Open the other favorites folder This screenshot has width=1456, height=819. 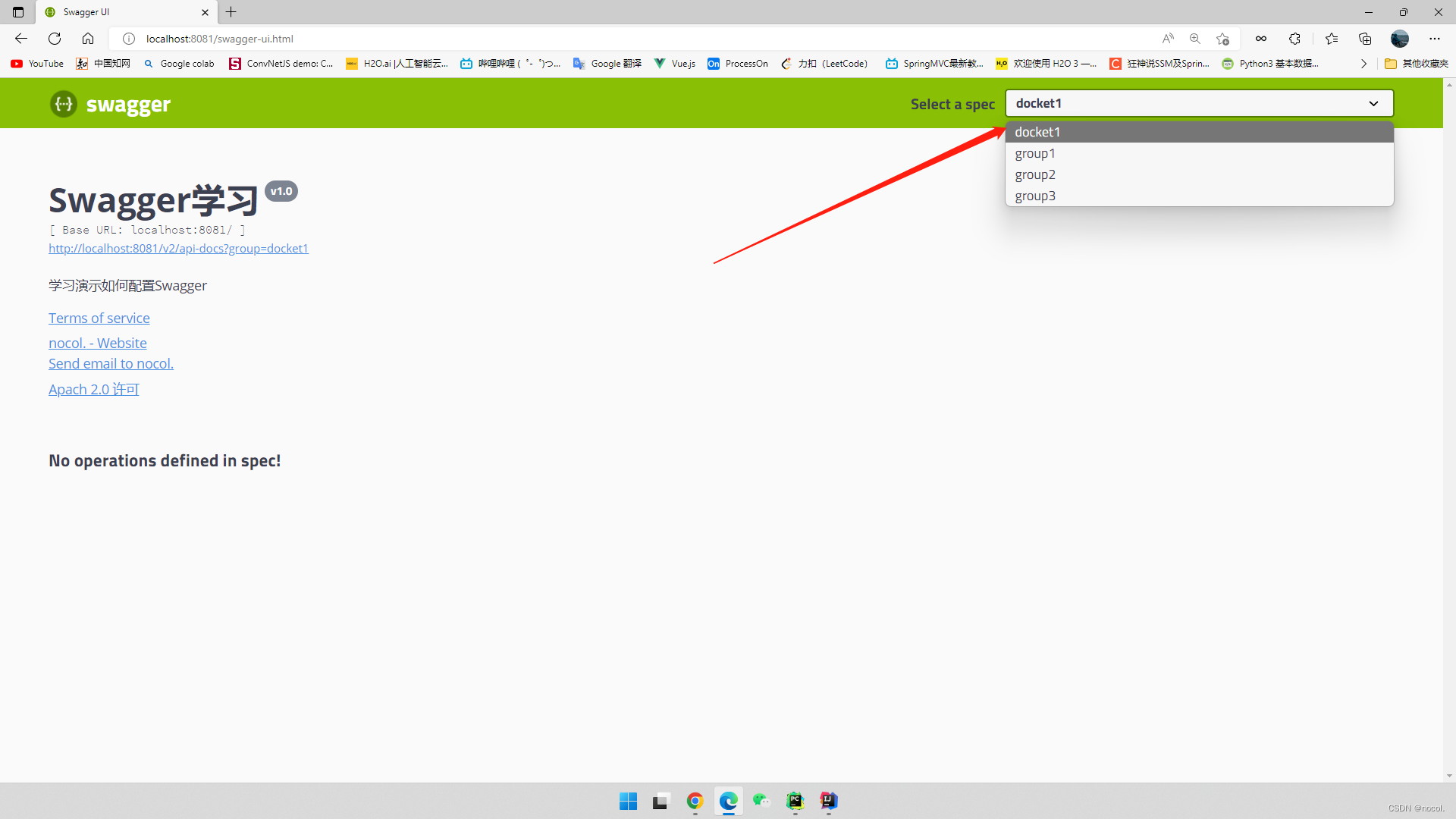point(1416,64)
